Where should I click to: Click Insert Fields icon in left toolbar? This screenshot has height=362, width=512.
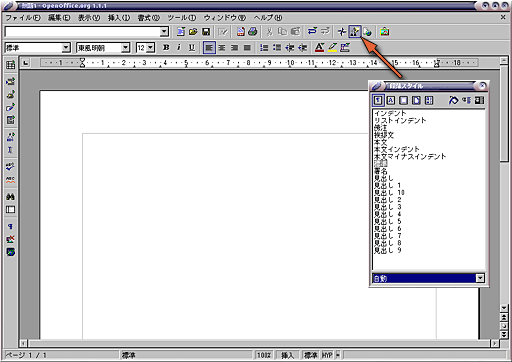coord(10,81)
